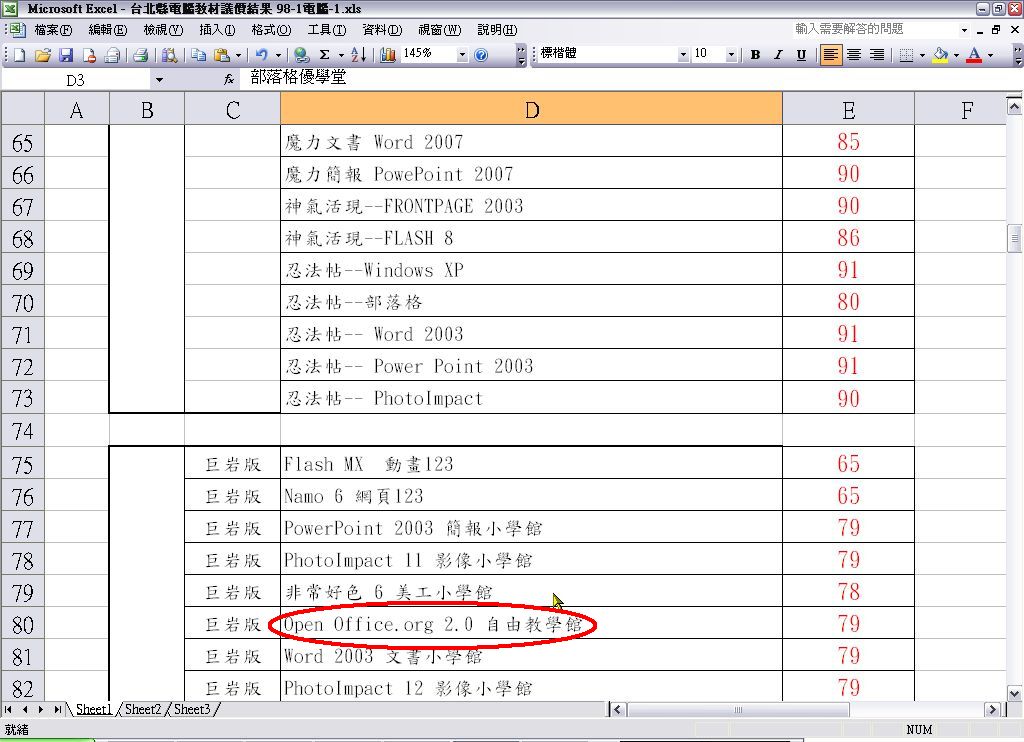Click the vertical scrollbar down arrow

coord(1014,694)
